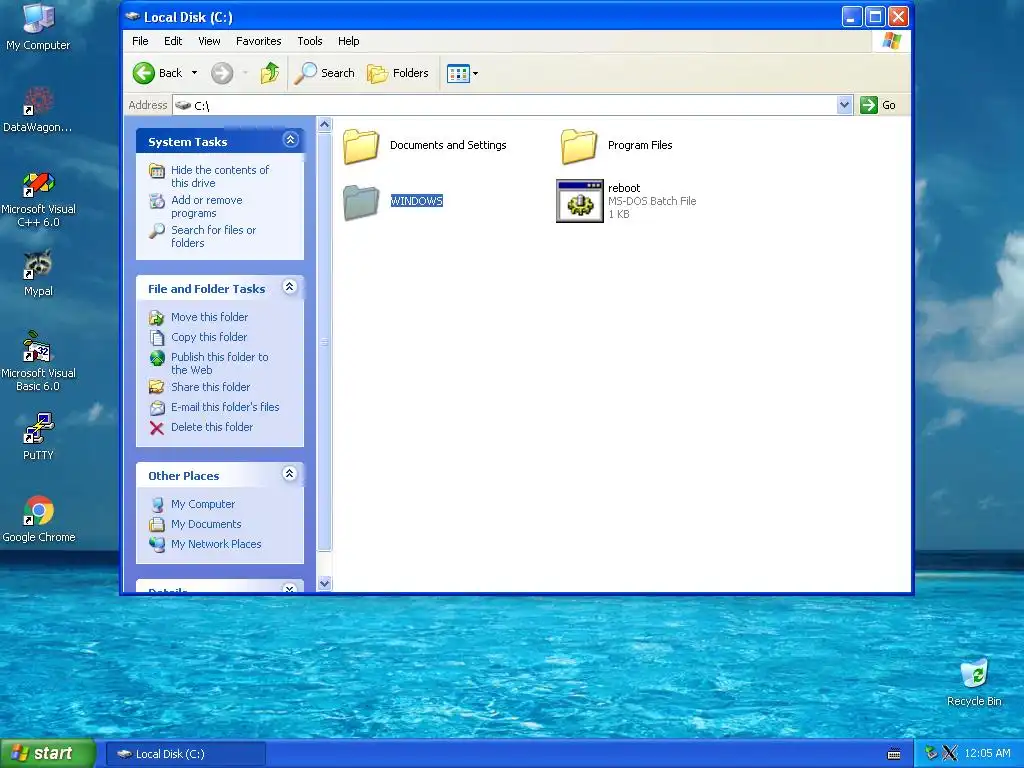Screen dimensions: 1024x768
Task: Open the Favorites menu
Action: 259,41
